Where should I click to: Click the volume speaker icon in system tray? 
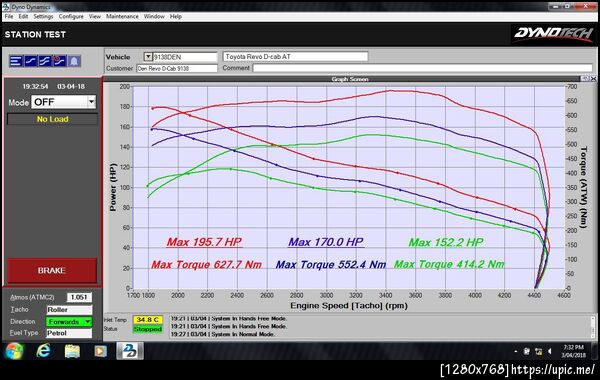click(550, 351)
